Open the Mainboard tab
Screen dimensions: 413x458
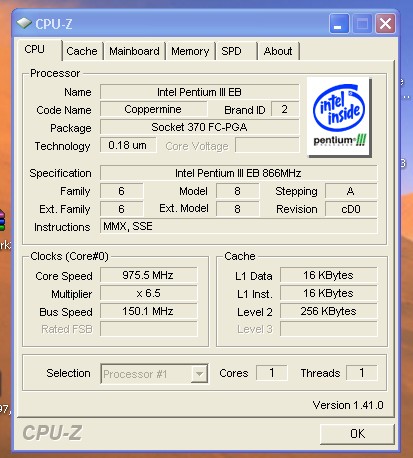pos(134,51)
